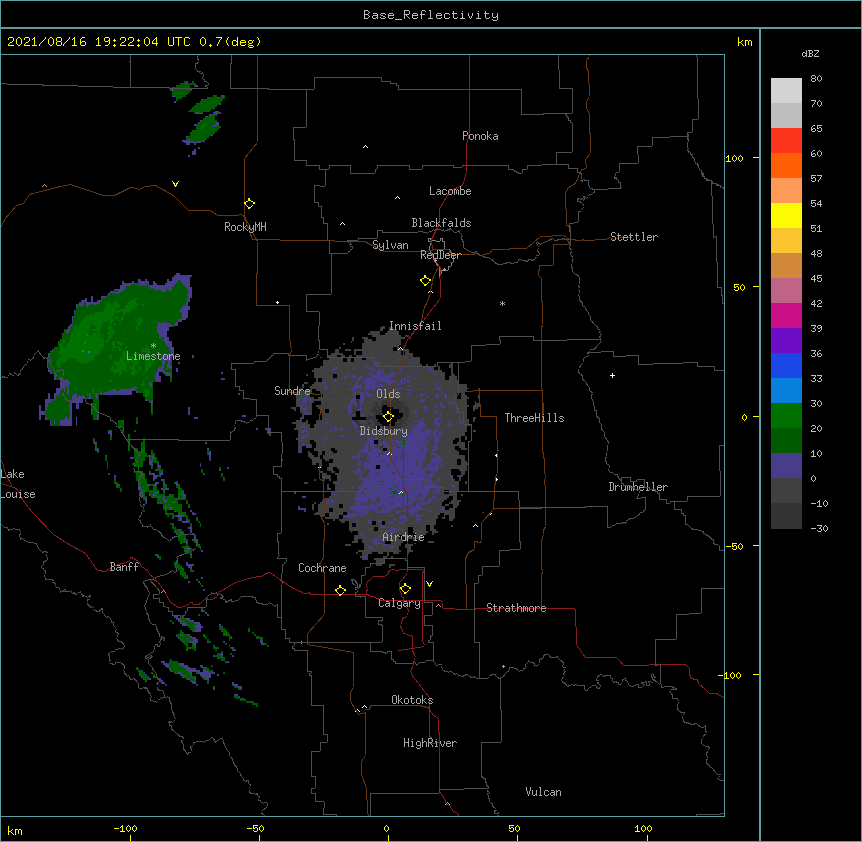This screenshot has height=842, width=862.
Task: Click the ThreeHills label
Action: tap(534, 418)
